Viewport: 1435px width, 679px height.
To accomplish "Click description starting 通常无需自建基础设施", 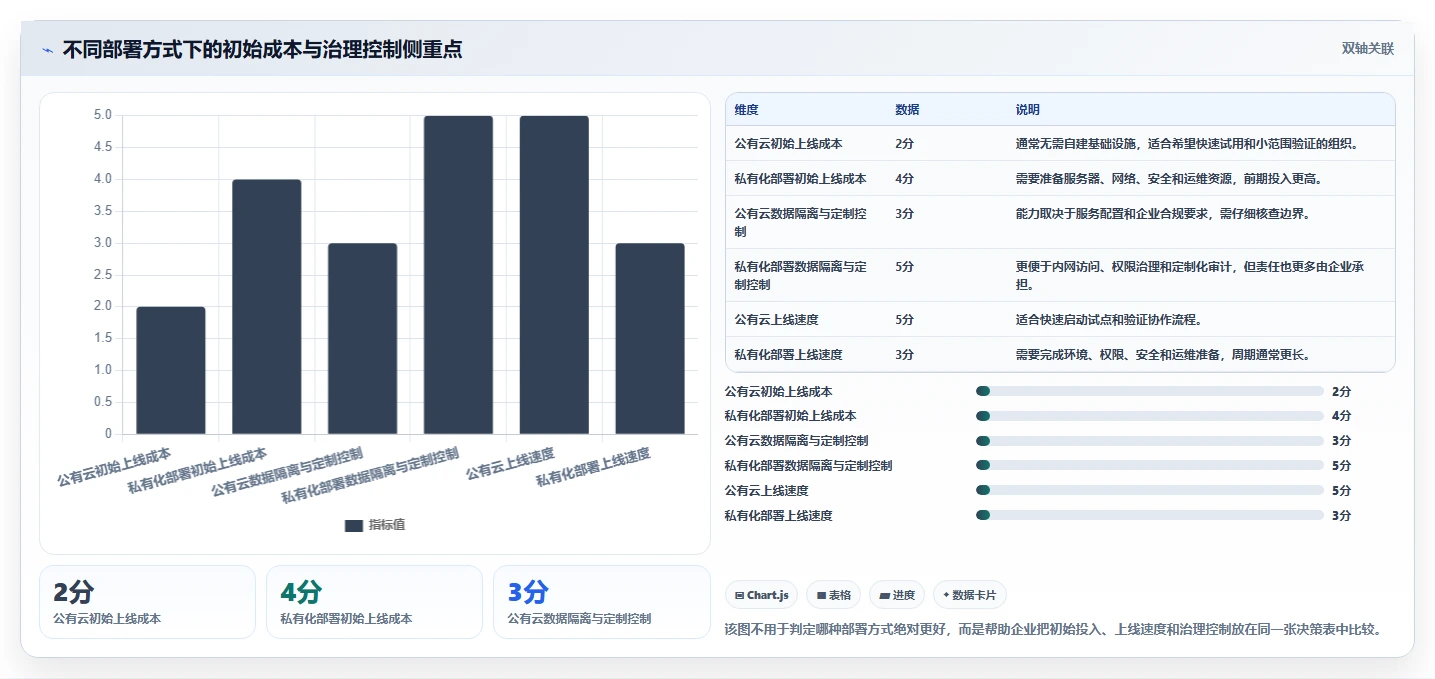I will pyautogui.click(x=1187, y=144).
